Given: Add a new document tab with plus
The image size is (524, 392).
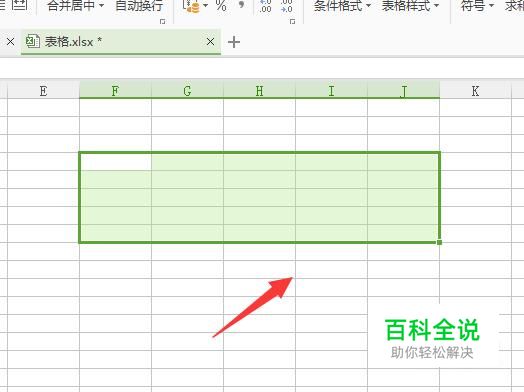Looking at the screenshot, I should tap(234, 42).
